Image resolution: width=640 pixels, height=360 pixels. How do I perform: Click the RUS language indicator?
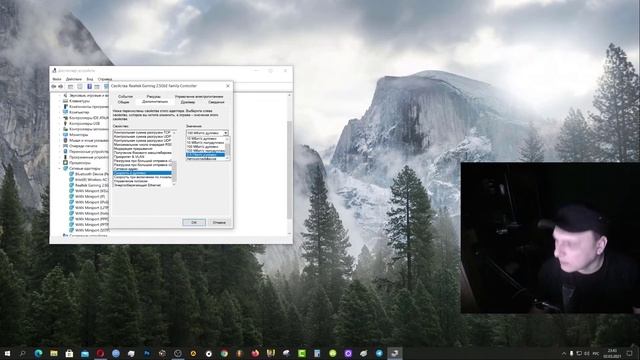[596, 353]
